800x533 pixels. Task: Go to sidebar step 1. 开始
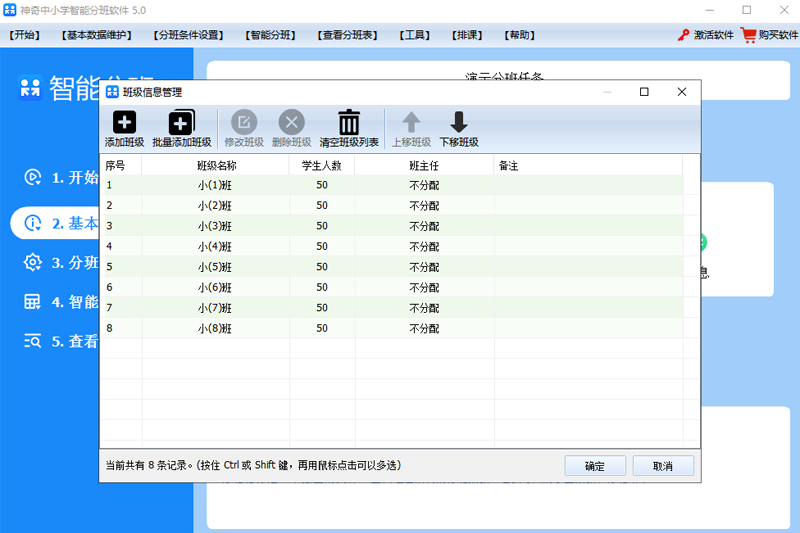coord(61,177)
